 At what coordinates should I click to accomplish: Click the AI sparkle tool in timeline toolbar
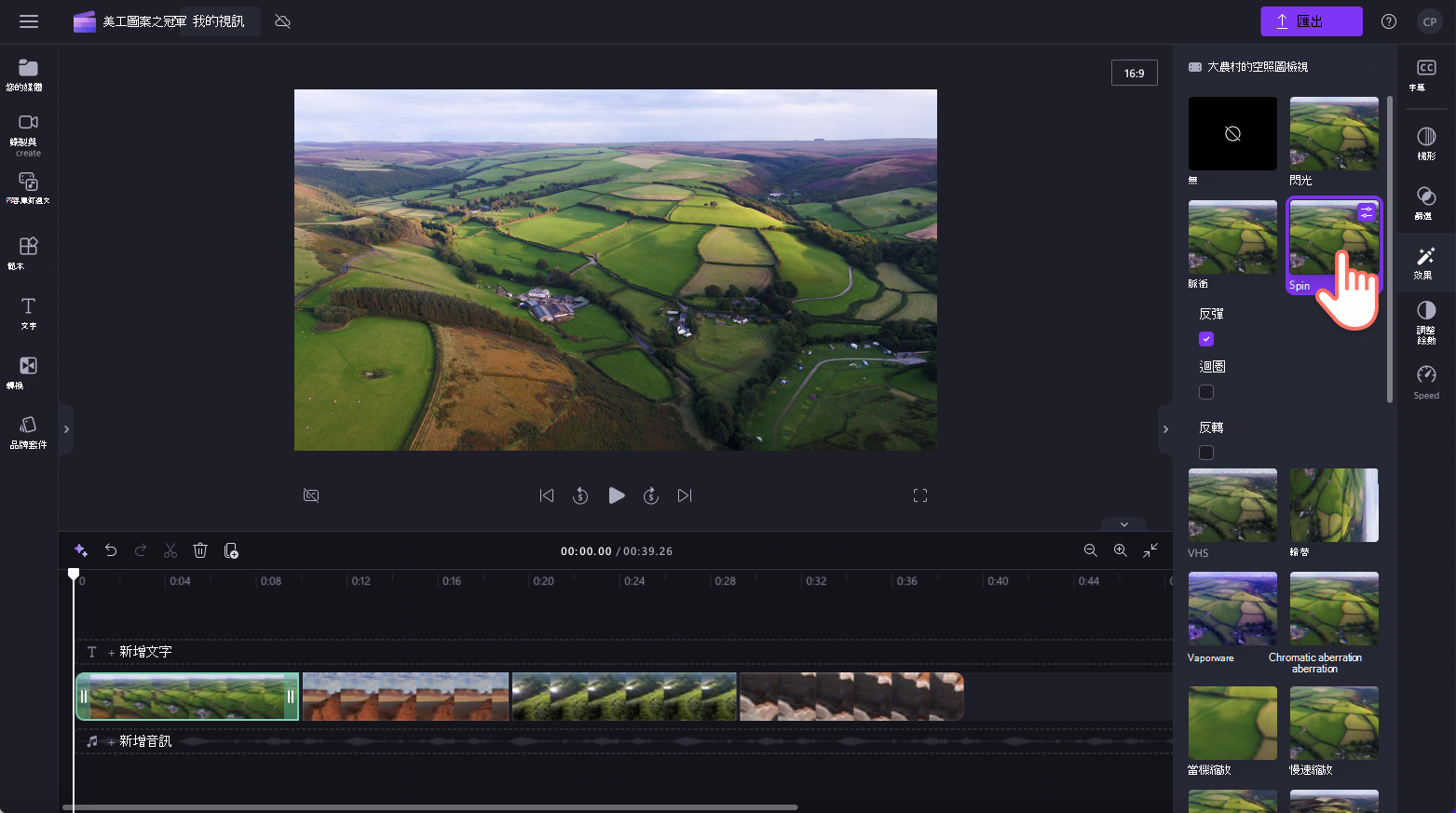(81, 550)
